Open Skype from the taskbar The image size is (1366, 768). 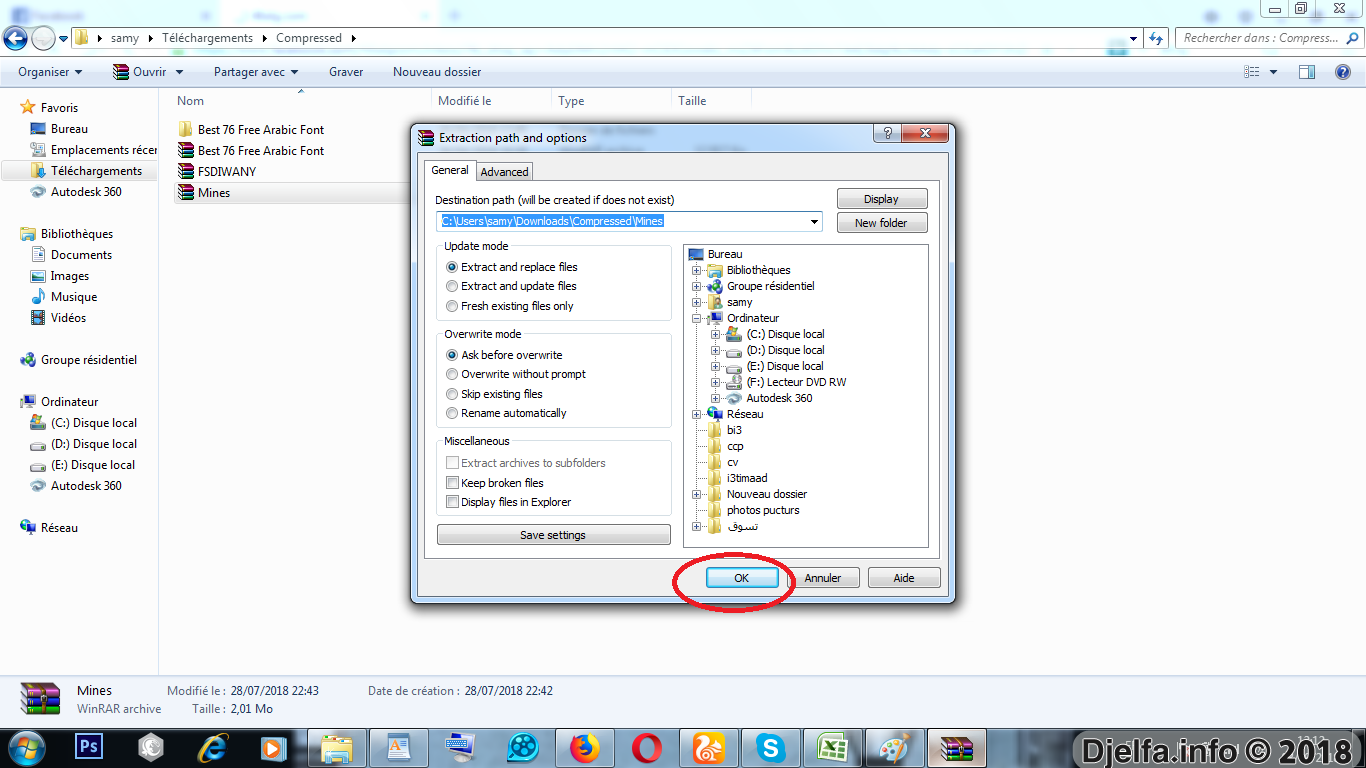click(770, 747)
